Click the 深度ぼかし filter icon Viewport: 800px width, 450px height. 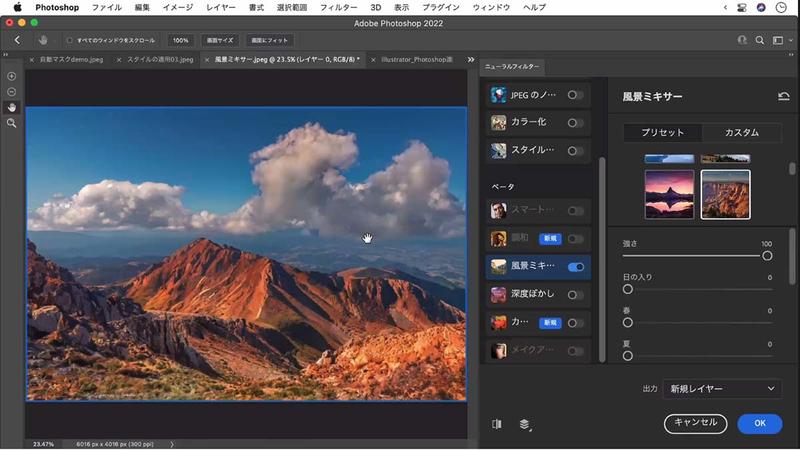[x=498, y=294]
